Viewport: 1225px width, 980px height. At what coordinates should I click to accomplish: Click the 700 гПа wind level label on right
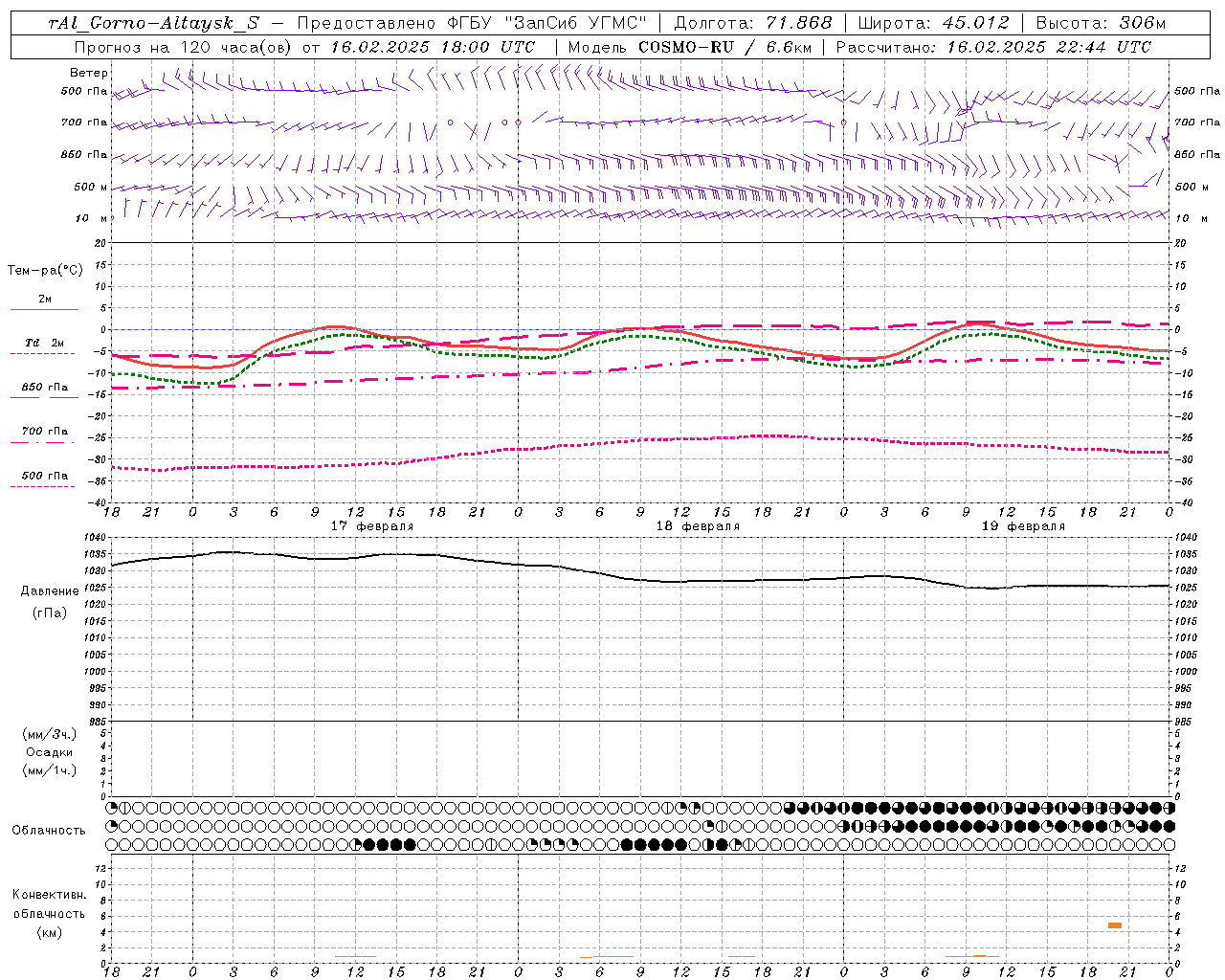click(x=1197, y=122)
